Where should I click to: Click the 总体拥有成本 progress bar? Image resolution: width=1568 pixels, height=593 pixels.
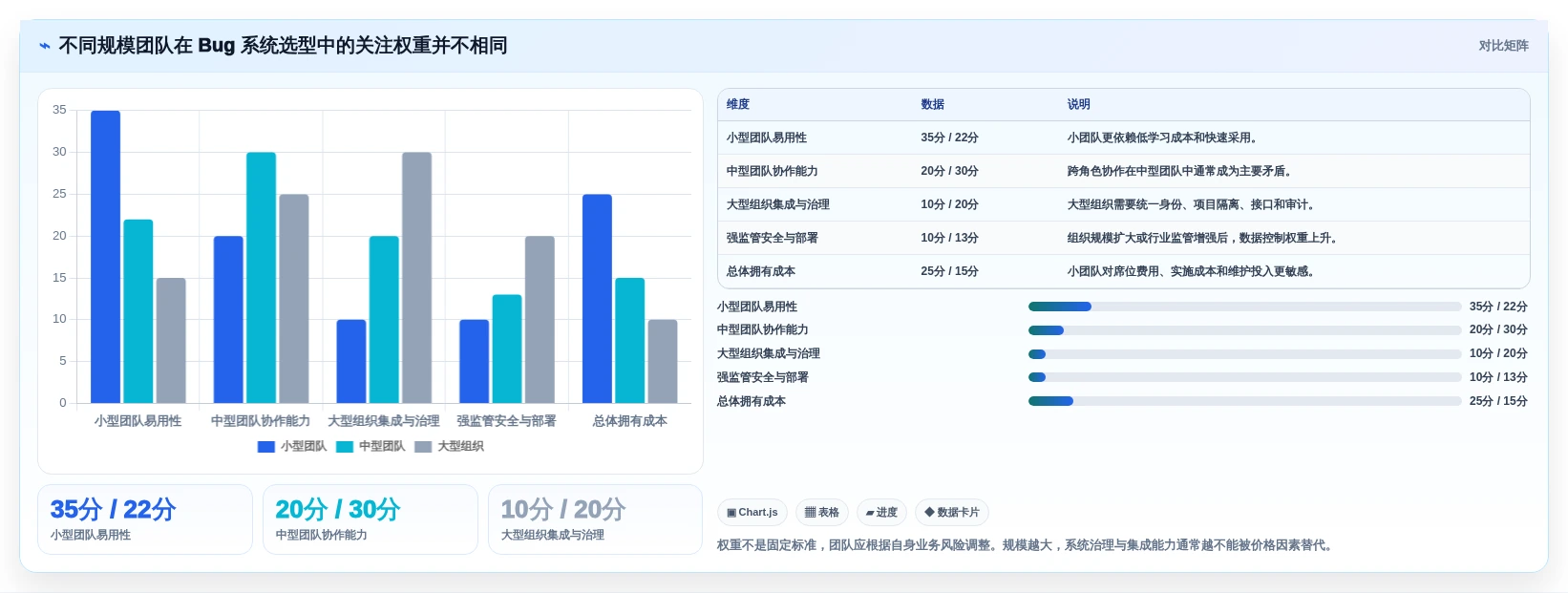[x=1244, y=401]
